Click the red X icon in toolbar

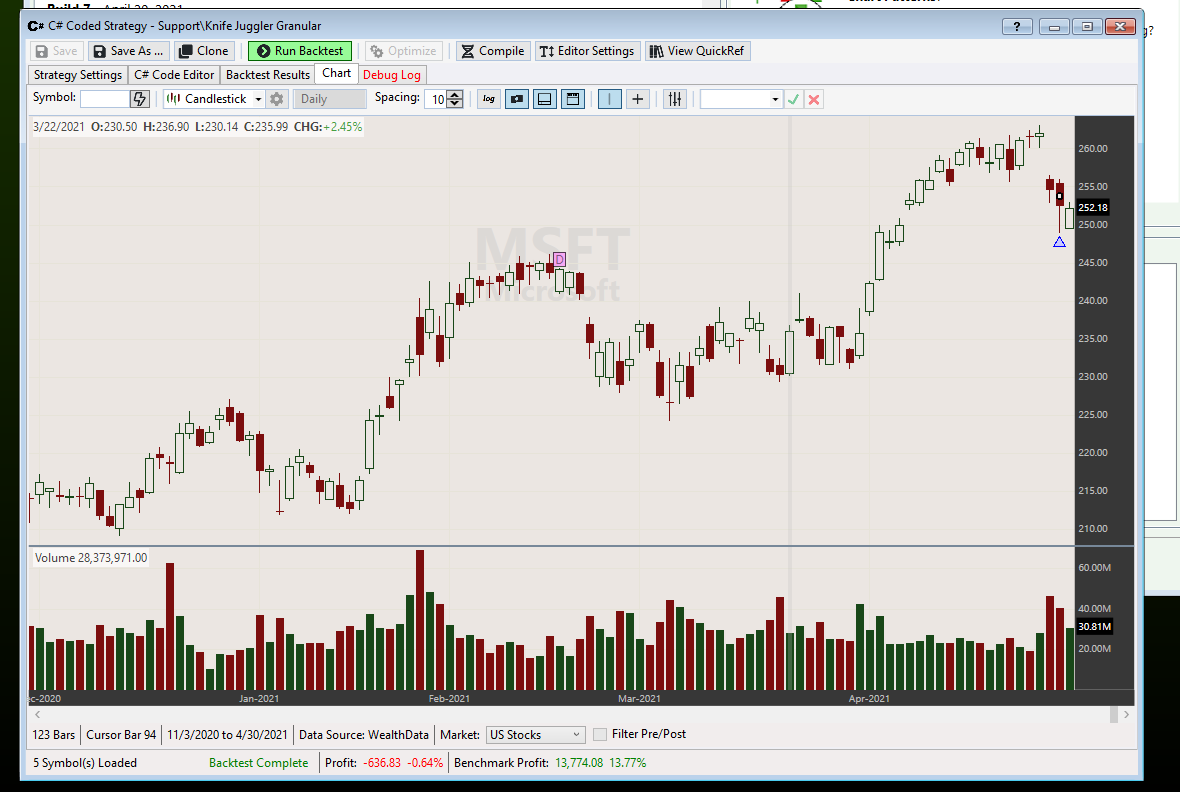(x=814, y=99)
